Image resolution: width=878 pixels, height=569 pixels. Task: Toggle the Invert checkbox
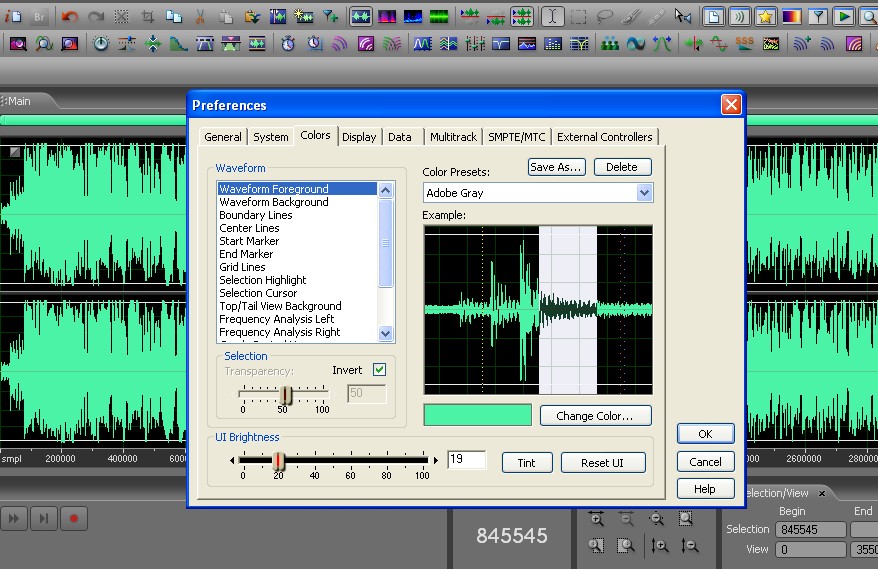click(x=379, y=370)
